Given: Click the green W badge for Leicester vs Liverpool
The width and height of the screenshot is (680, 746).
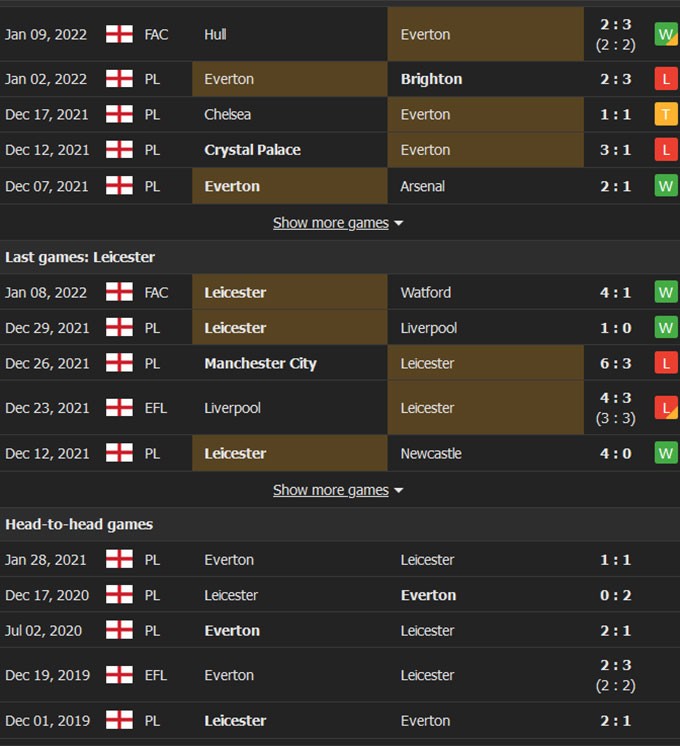Looking at the screenshot, I should [666, 328].
